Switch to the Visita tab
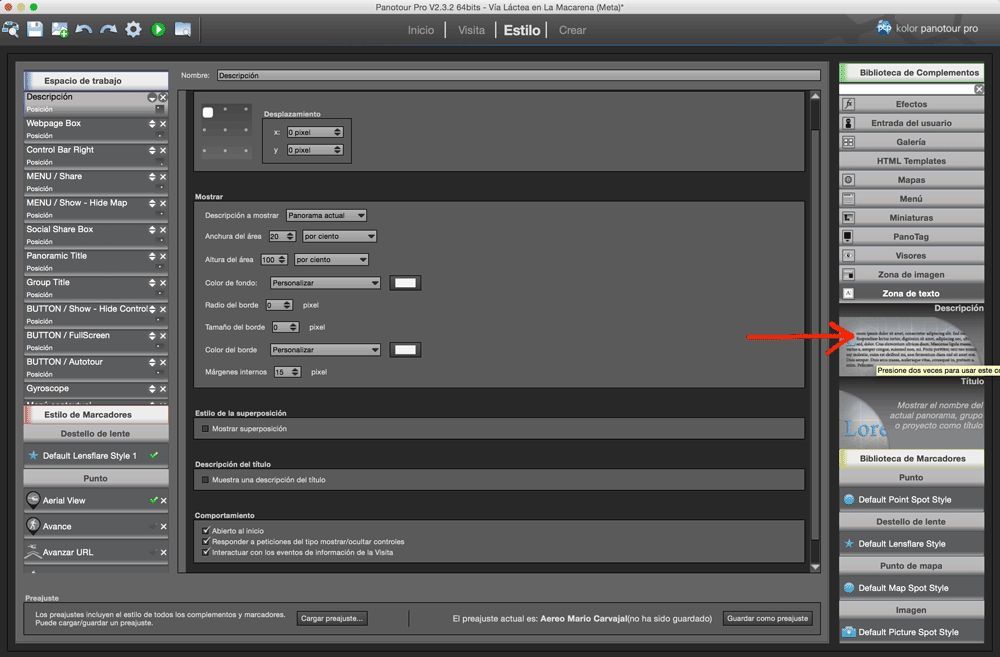This screenshot has height=657, width=1000. (x=471, y=30)
